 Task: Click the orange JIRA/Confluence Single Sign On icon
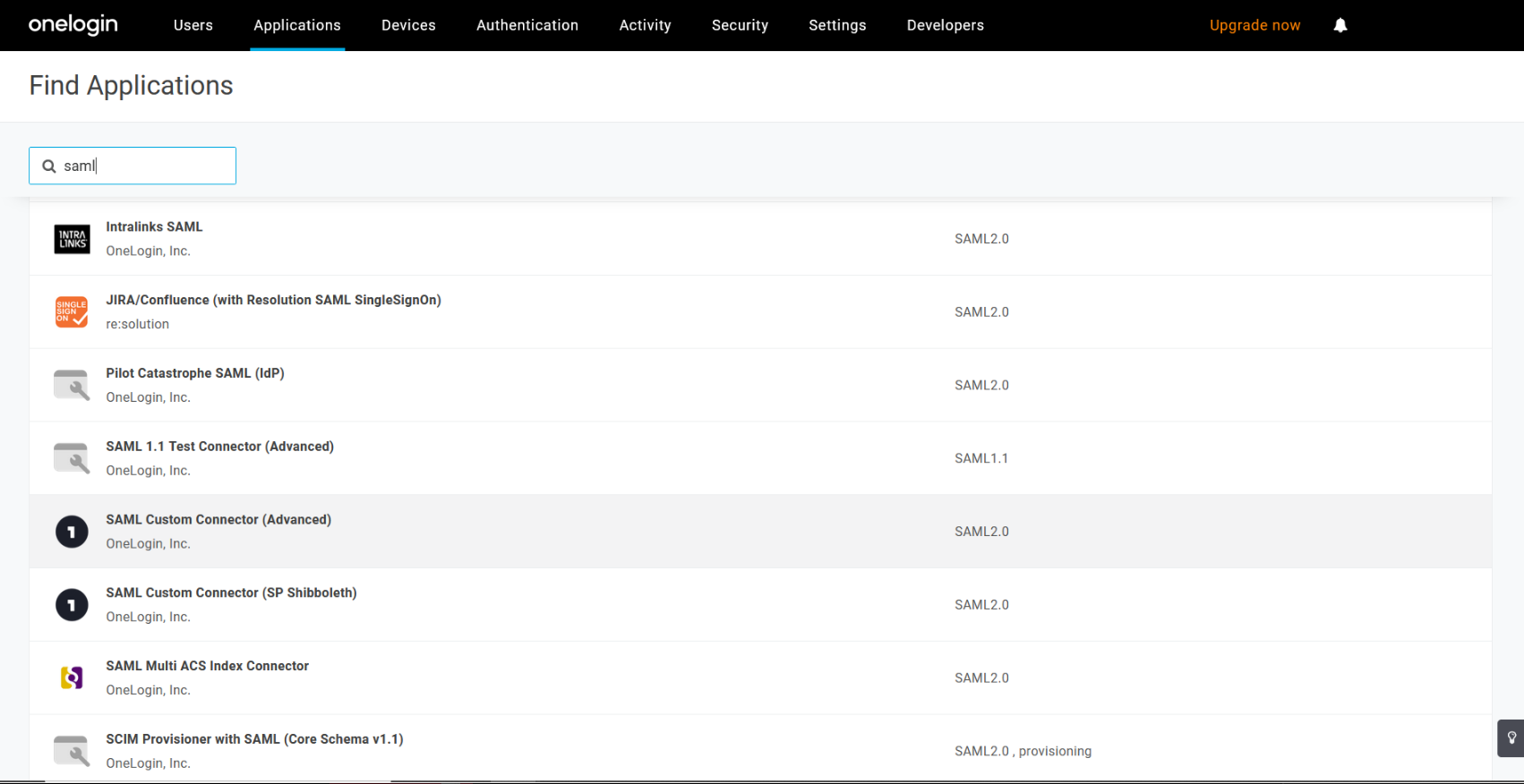tap(72, 312)
